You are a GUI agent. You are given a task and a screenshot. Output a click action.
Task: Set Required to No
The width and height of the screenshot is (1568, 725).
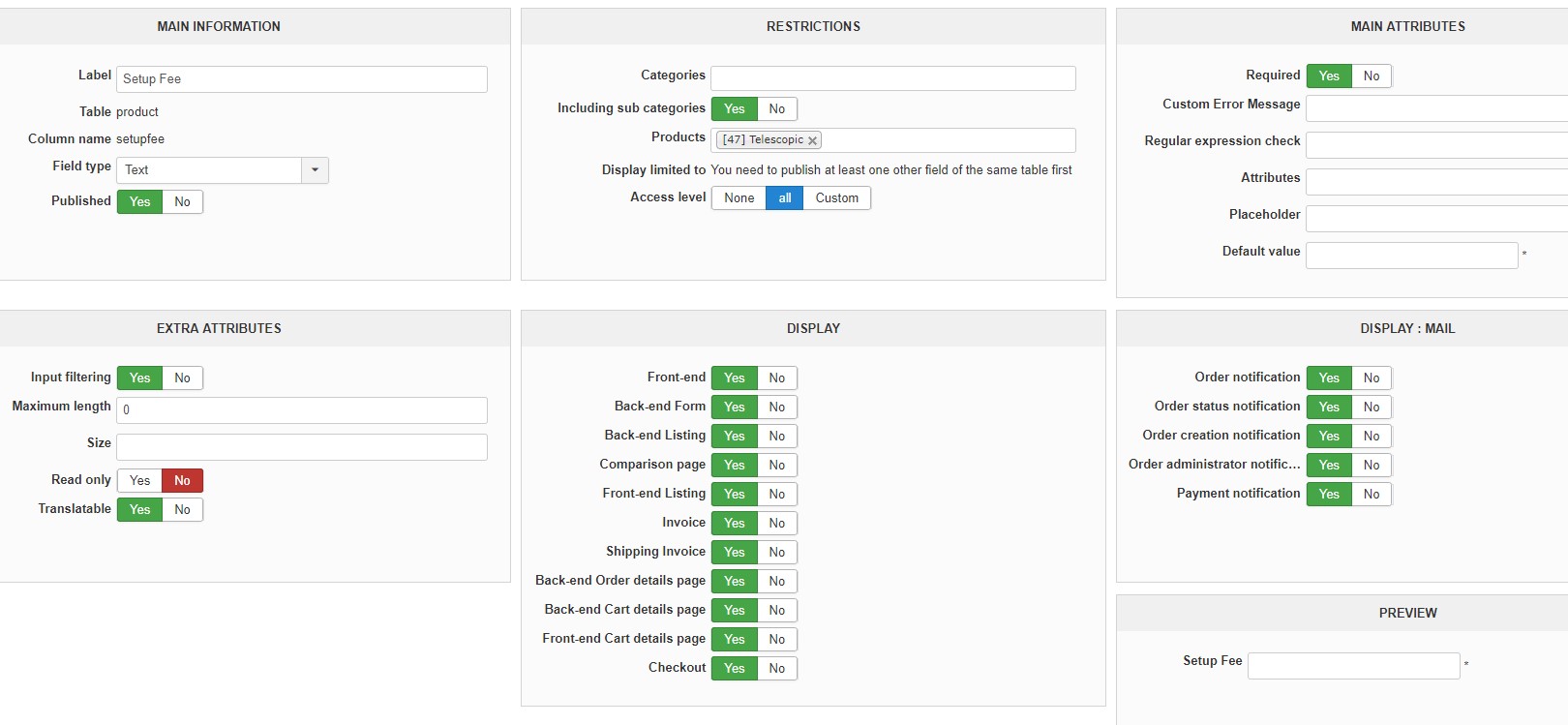pyautogui.click(x=1371, y=76)
